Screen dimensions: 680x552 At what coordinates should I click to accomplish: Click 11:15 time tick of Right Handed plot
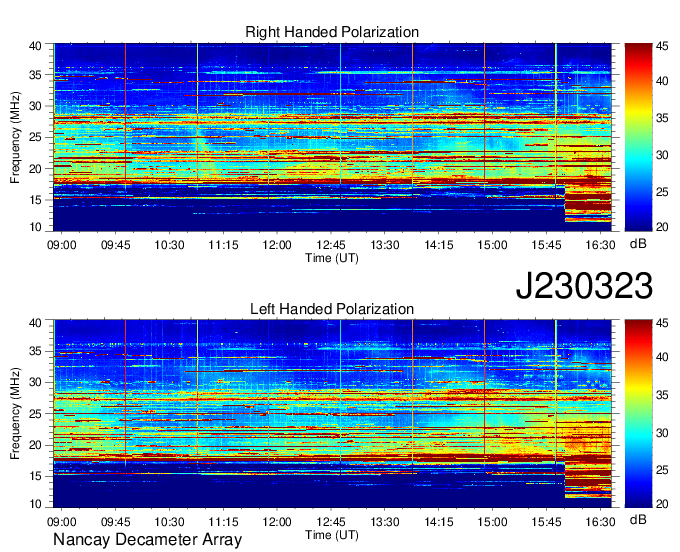223,245
